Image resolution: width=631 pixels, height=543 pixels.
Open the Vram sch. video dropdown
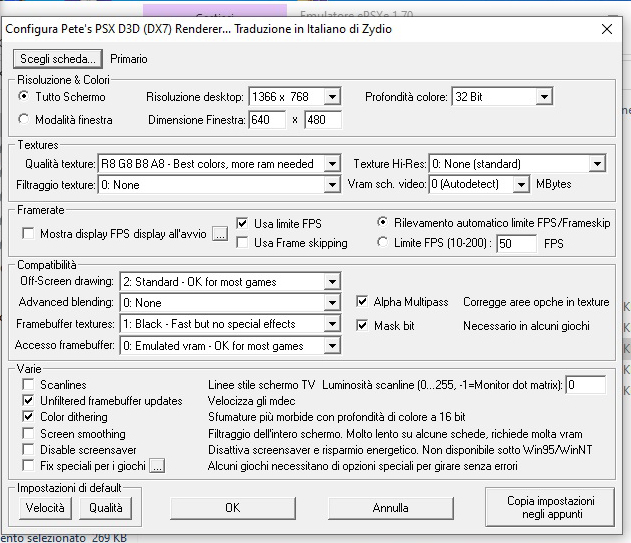479,184
